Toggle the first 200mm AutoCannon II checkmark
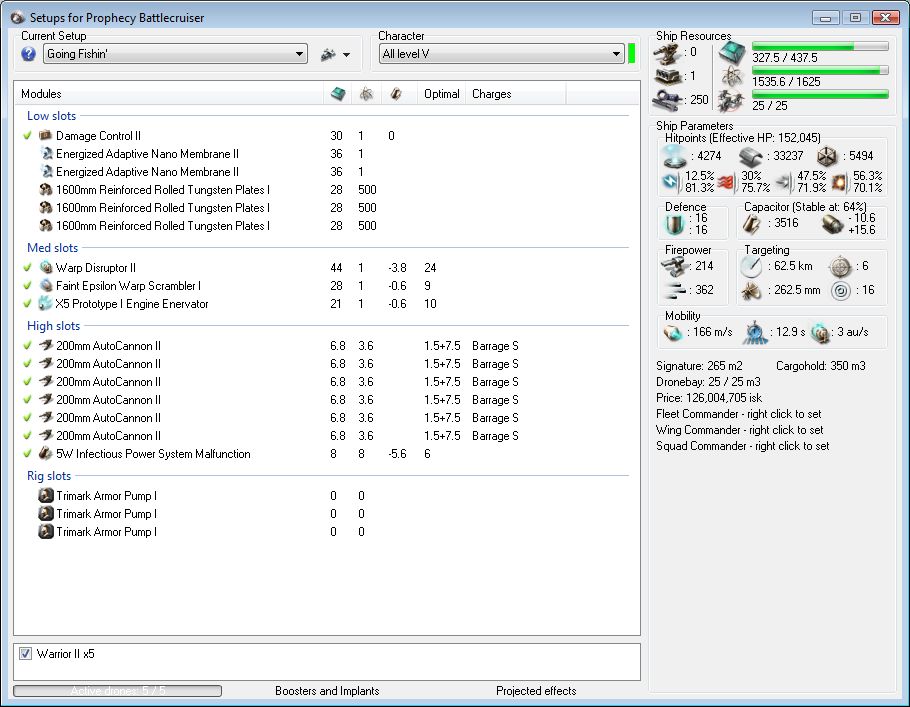Viewport: 910px width, 707px height. click(27, 345)
